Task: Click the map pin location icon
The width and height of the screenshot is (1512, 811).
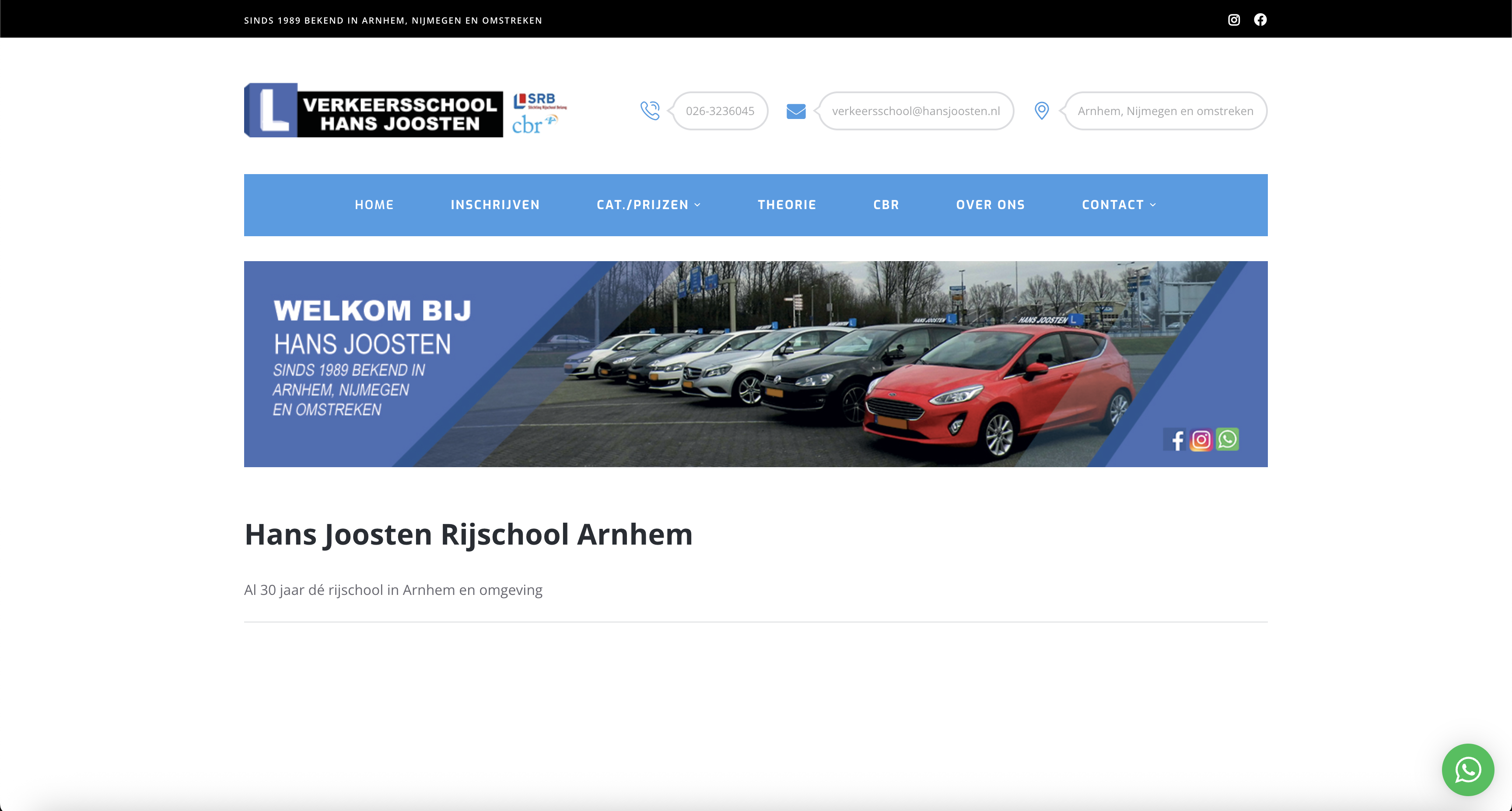Action: click(1042, 111)
